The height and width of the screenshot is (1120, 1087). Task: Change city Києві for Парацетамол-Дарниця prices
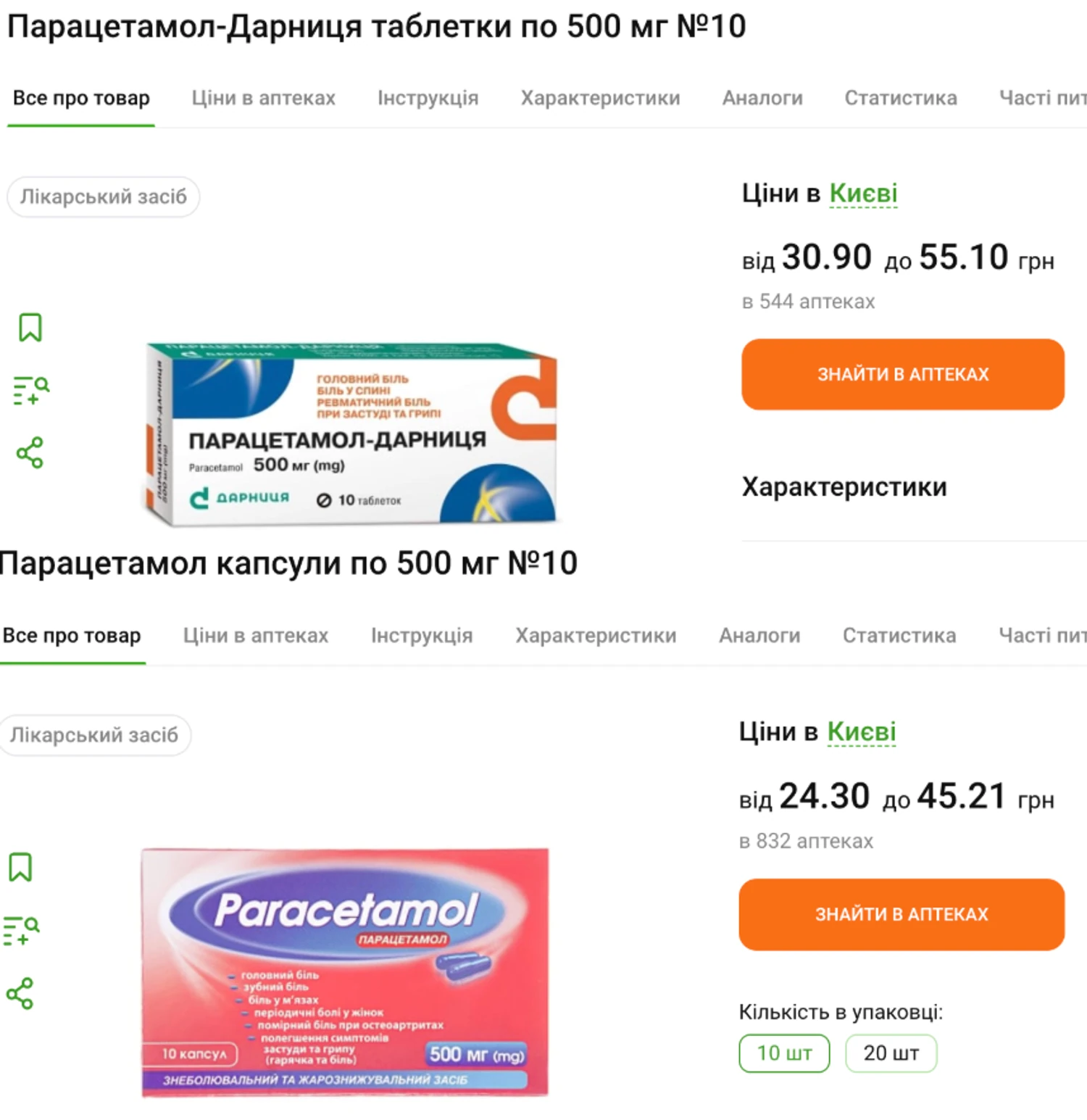coord(862,194)
